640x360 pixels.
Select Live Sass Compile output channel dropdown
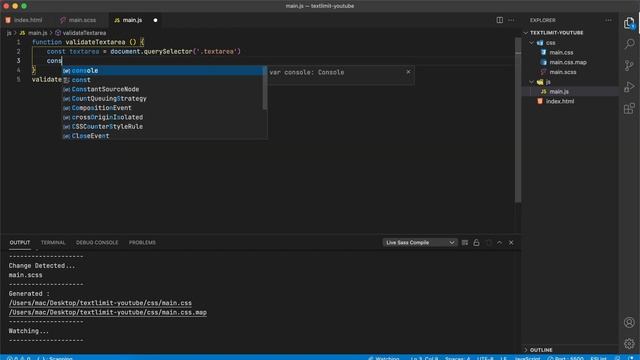419,242
